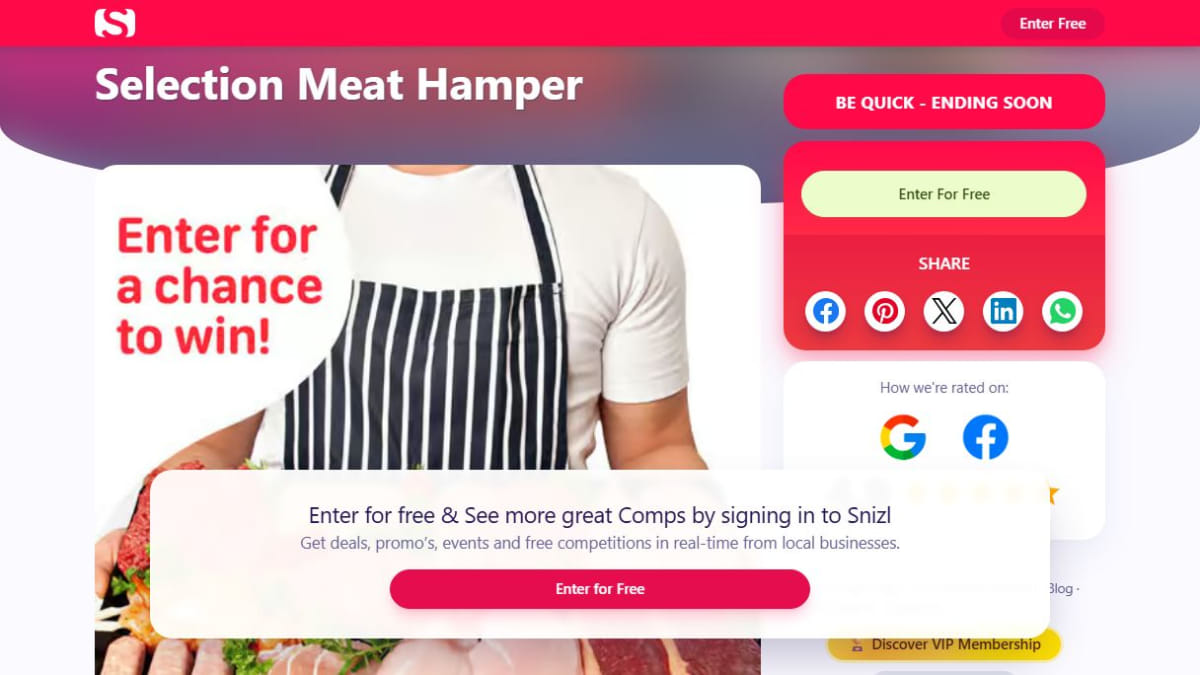Viewport: 1200px width, 675px height.
Task: Share the competition on LinkedIn
Action: click(x=1003, y=312)
